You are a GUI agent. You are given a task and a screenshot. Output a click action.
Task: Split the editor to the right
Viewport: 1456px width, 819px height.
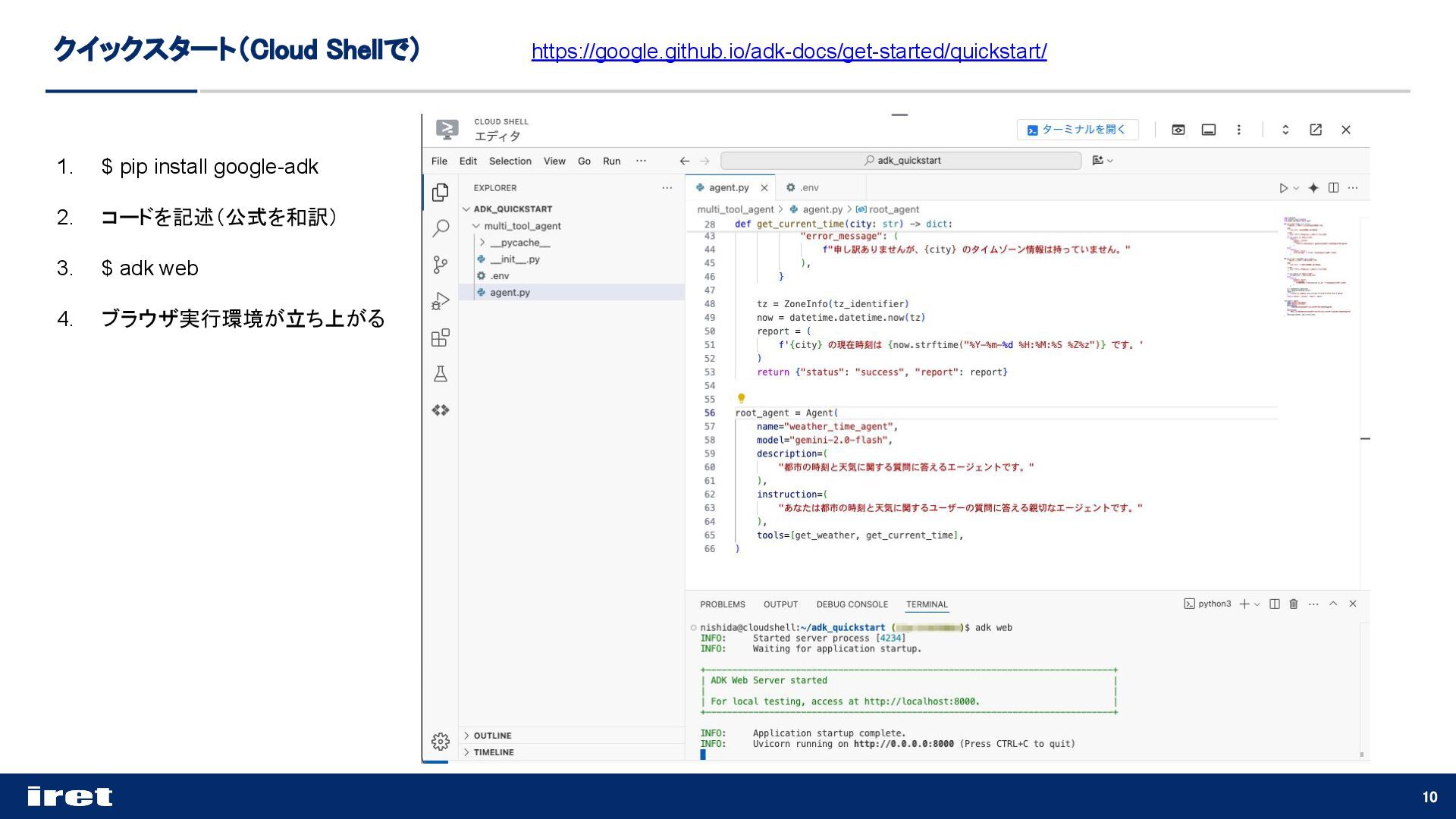pyautogui.click(x=1333, y=188)
